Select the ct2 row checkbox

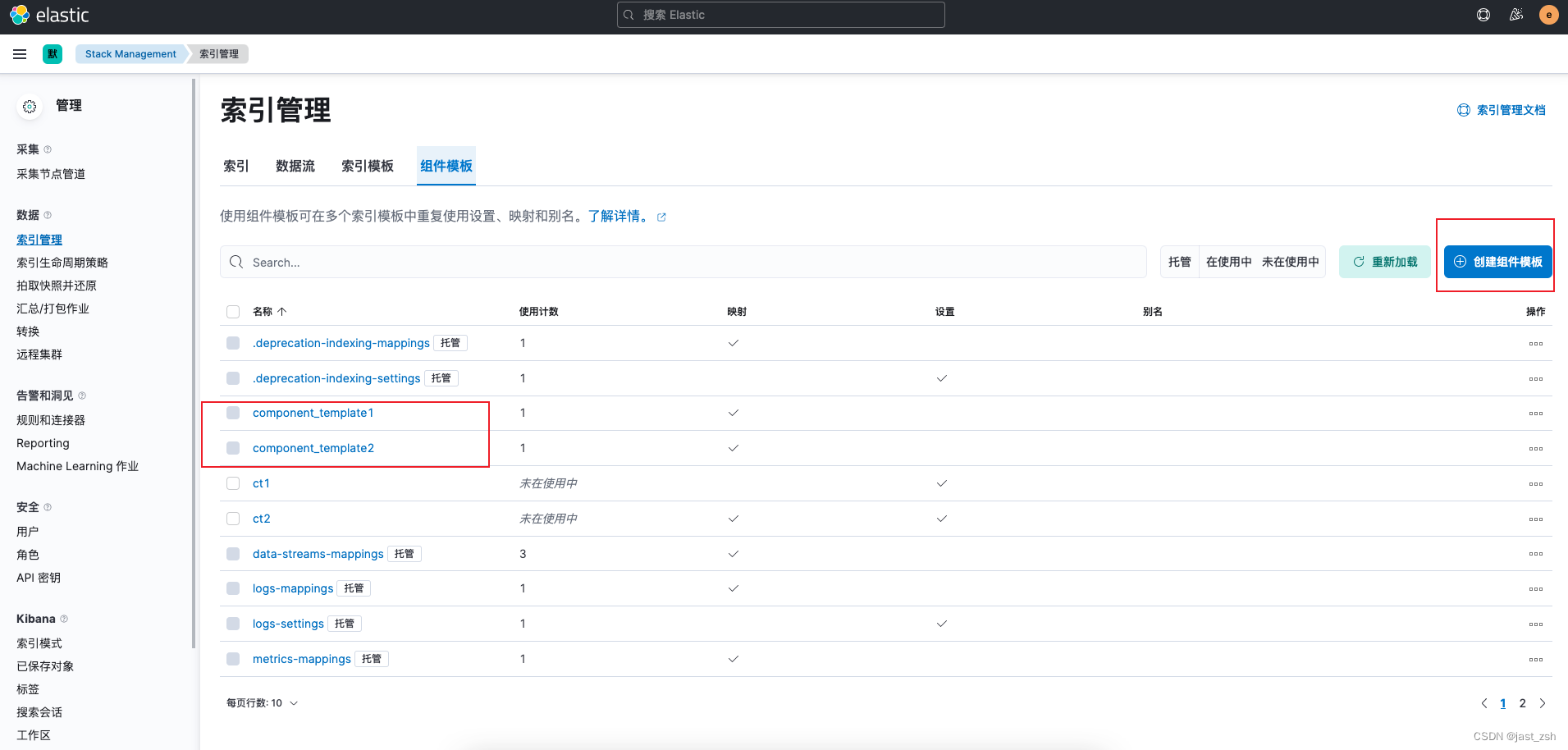233,519
